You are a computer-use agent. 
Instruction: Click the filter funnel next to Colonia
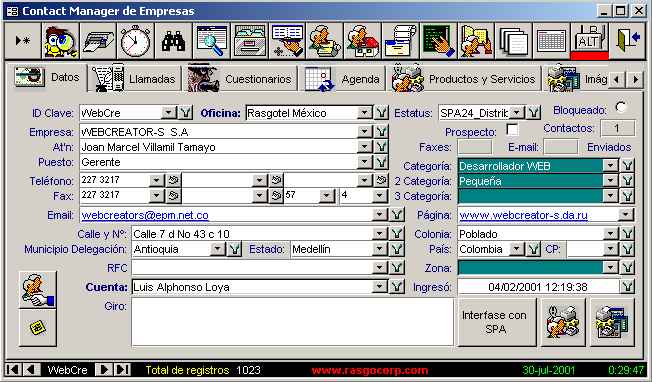tap(627, 234)
